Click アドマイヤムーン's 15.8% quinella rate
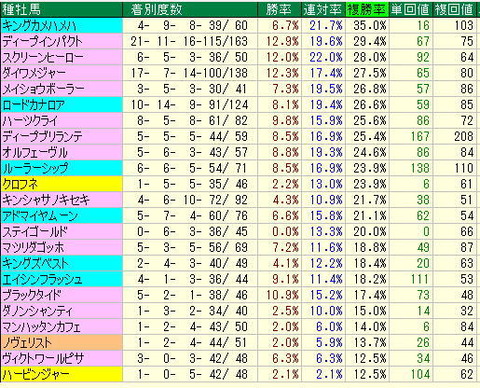The width and height of the screenshot is (480, 388). (x=326, y=216)
